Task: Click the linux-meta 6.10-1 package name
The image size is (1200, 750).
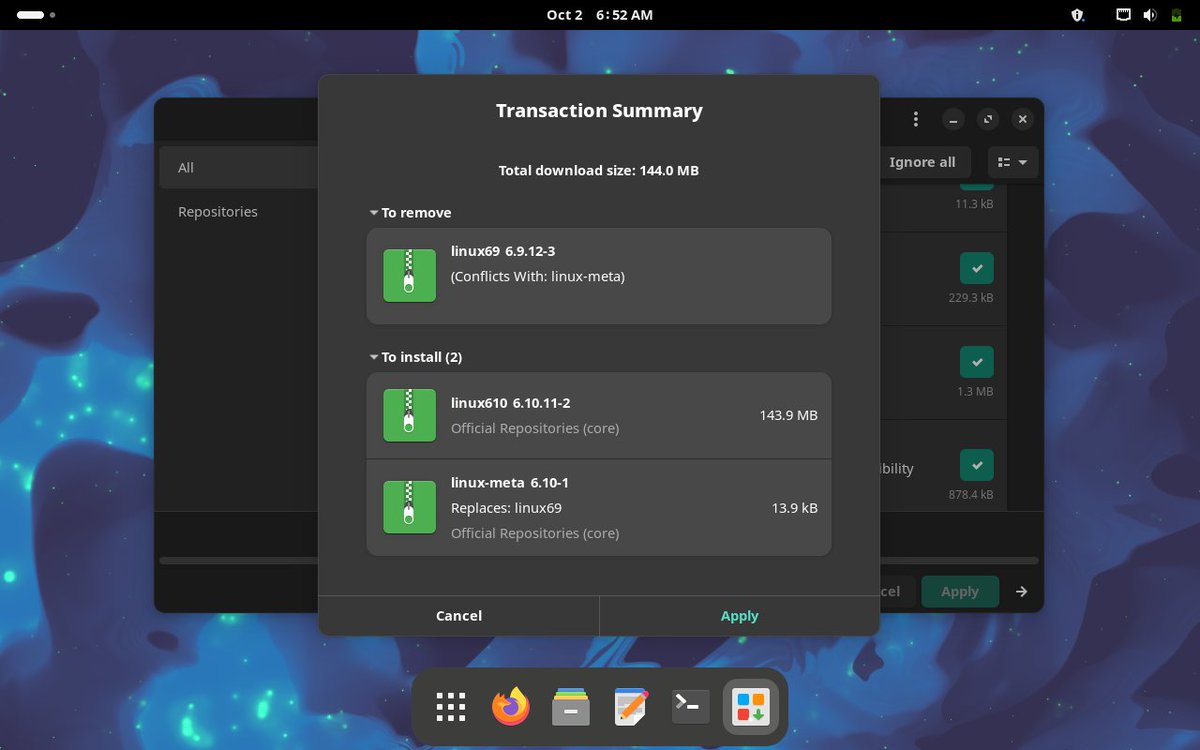Action: click(510, 483)
